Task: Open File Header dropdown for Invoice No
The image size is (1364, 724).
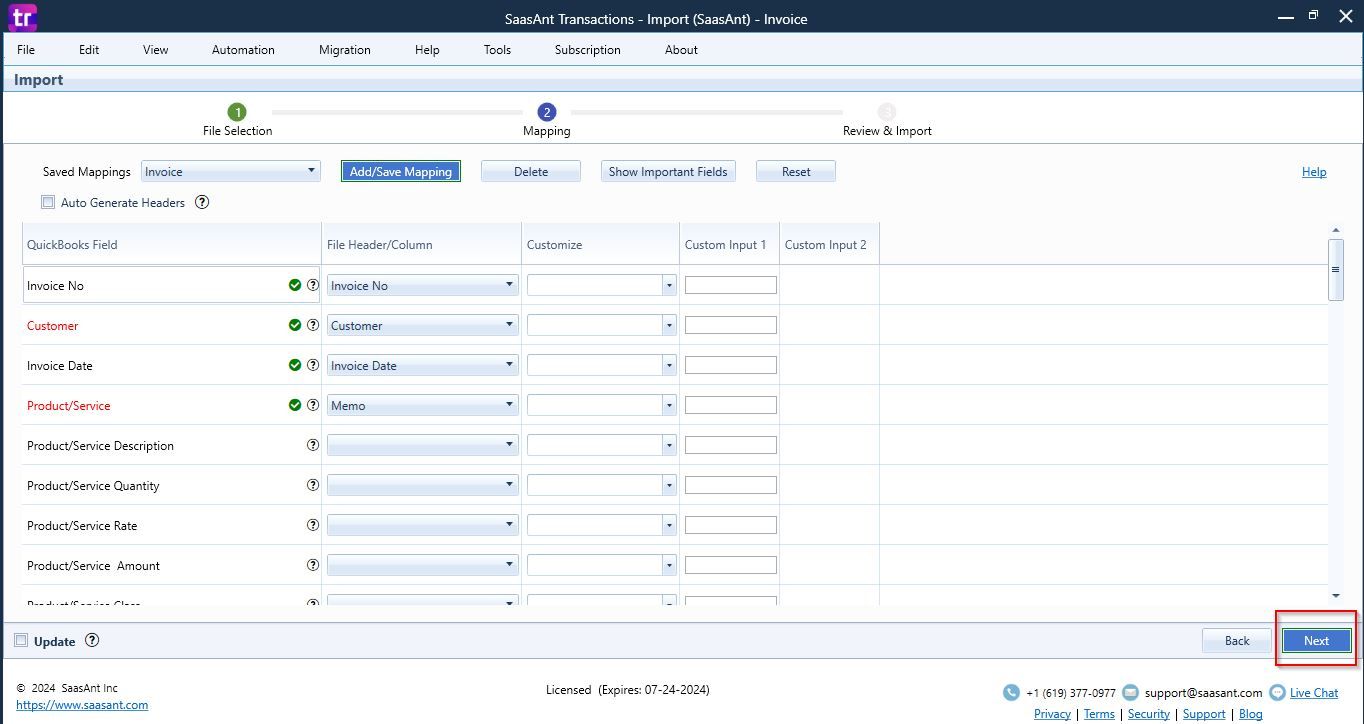Action: tap(422, 285)
